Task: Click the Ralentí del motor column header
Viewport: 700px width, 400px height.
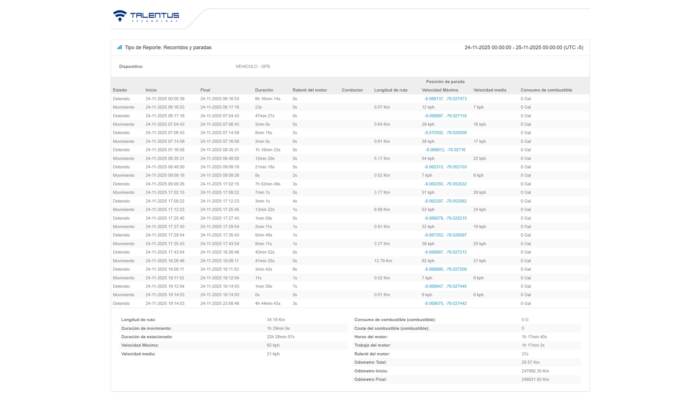Action: [x=309, y=90]
